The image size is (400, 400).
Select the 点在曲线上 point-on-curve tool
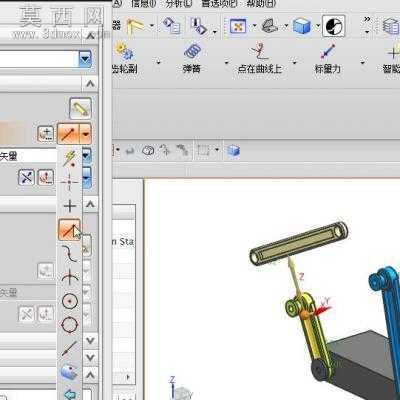pos(260,57)
